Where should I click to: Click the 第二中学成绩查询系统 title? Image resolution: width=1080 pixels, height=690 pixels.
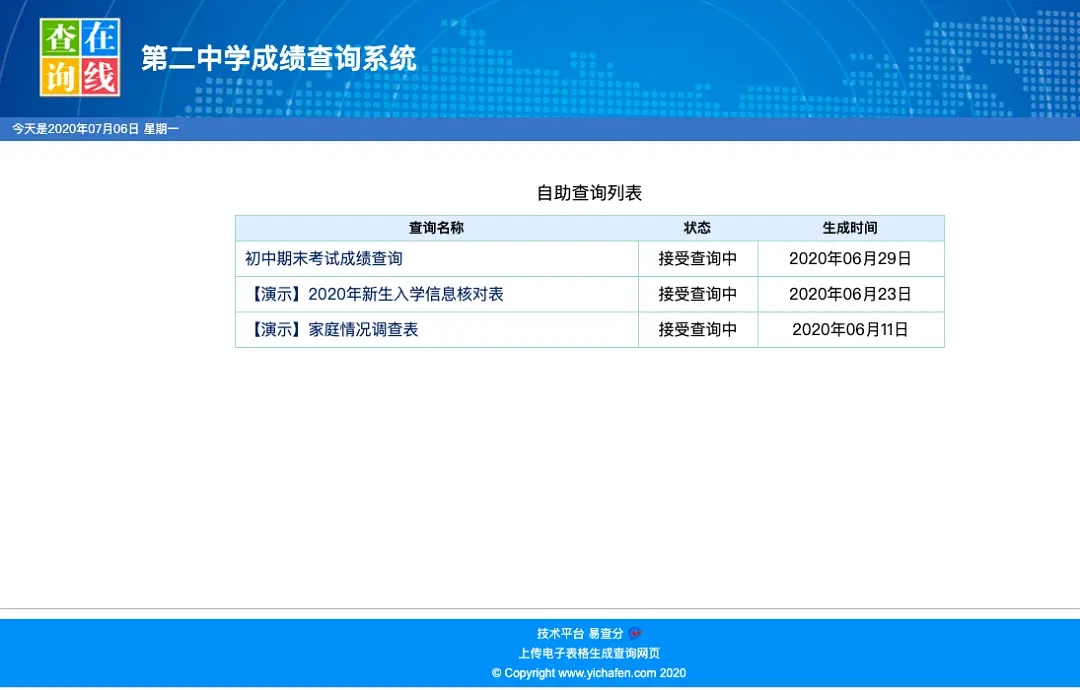point(279,58)
